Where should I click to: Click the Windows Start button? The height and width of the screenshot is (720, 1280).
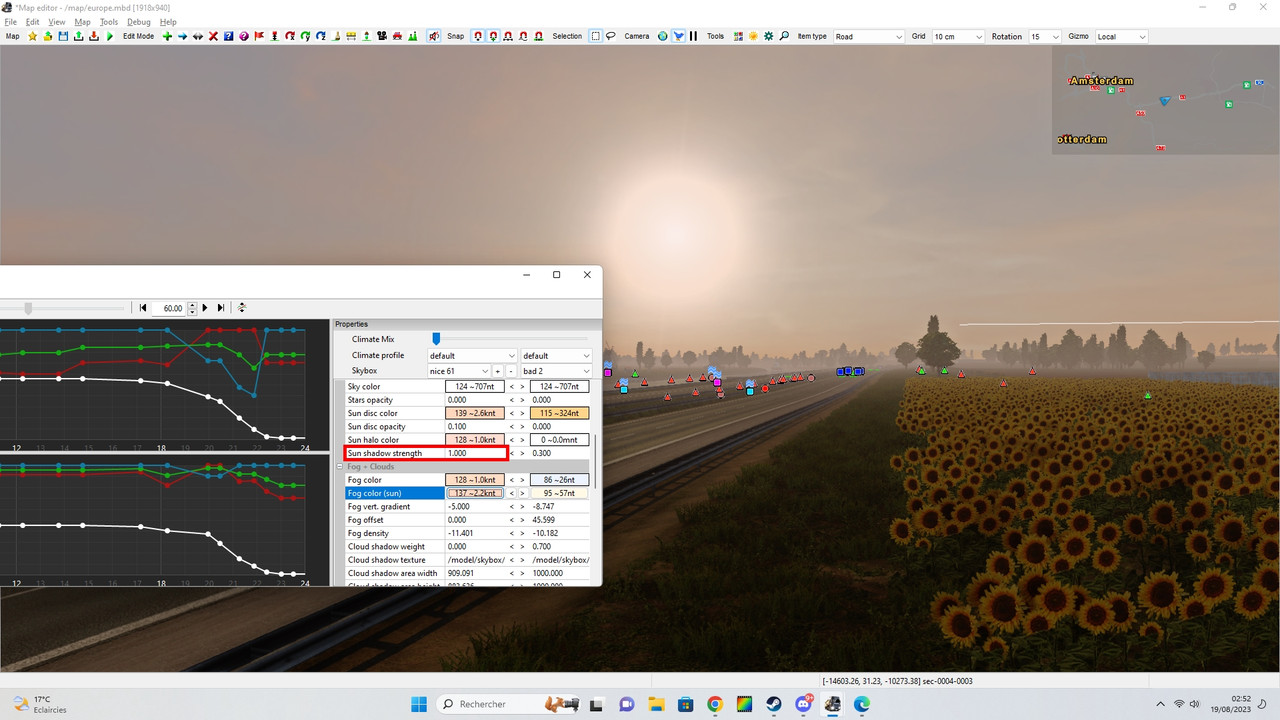pos(418,704)
